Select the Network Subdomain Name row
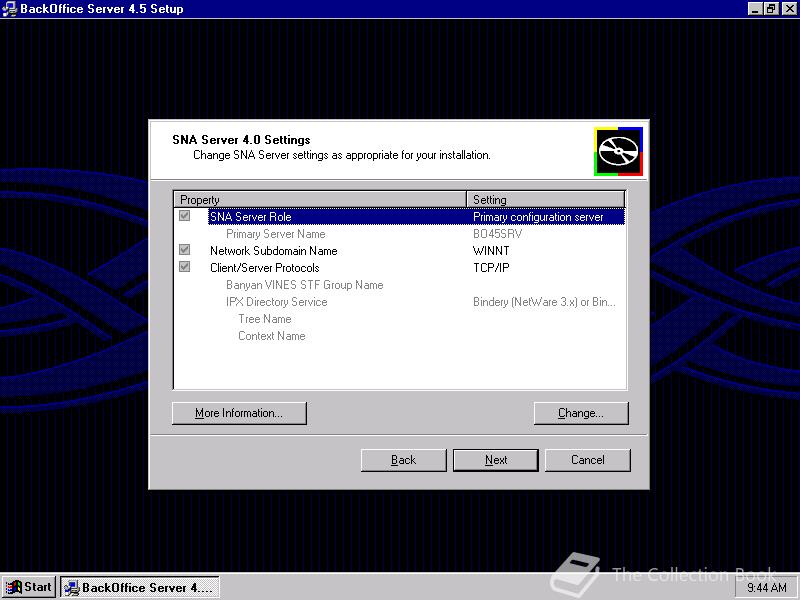The height and width of the screenshot is (600, 800). click(400, 251)
